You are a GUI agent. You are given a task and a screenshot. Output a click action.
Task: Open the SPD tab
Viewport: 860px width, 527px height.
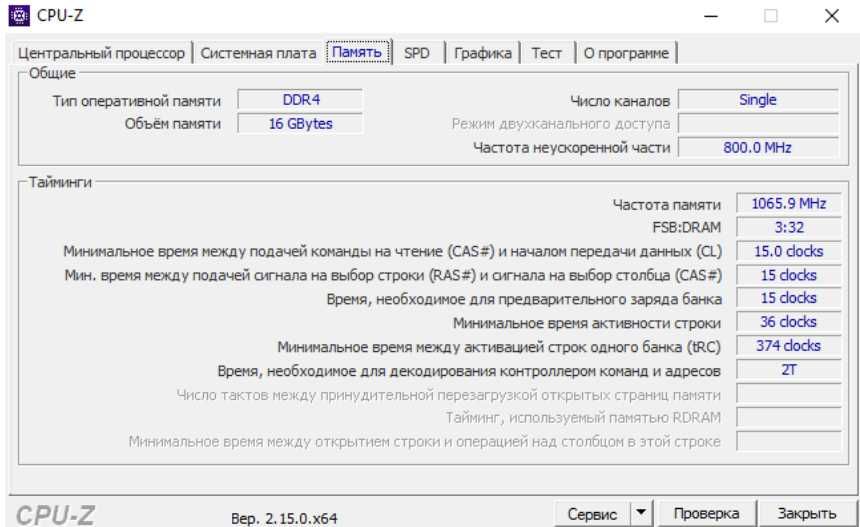(417, 53)
